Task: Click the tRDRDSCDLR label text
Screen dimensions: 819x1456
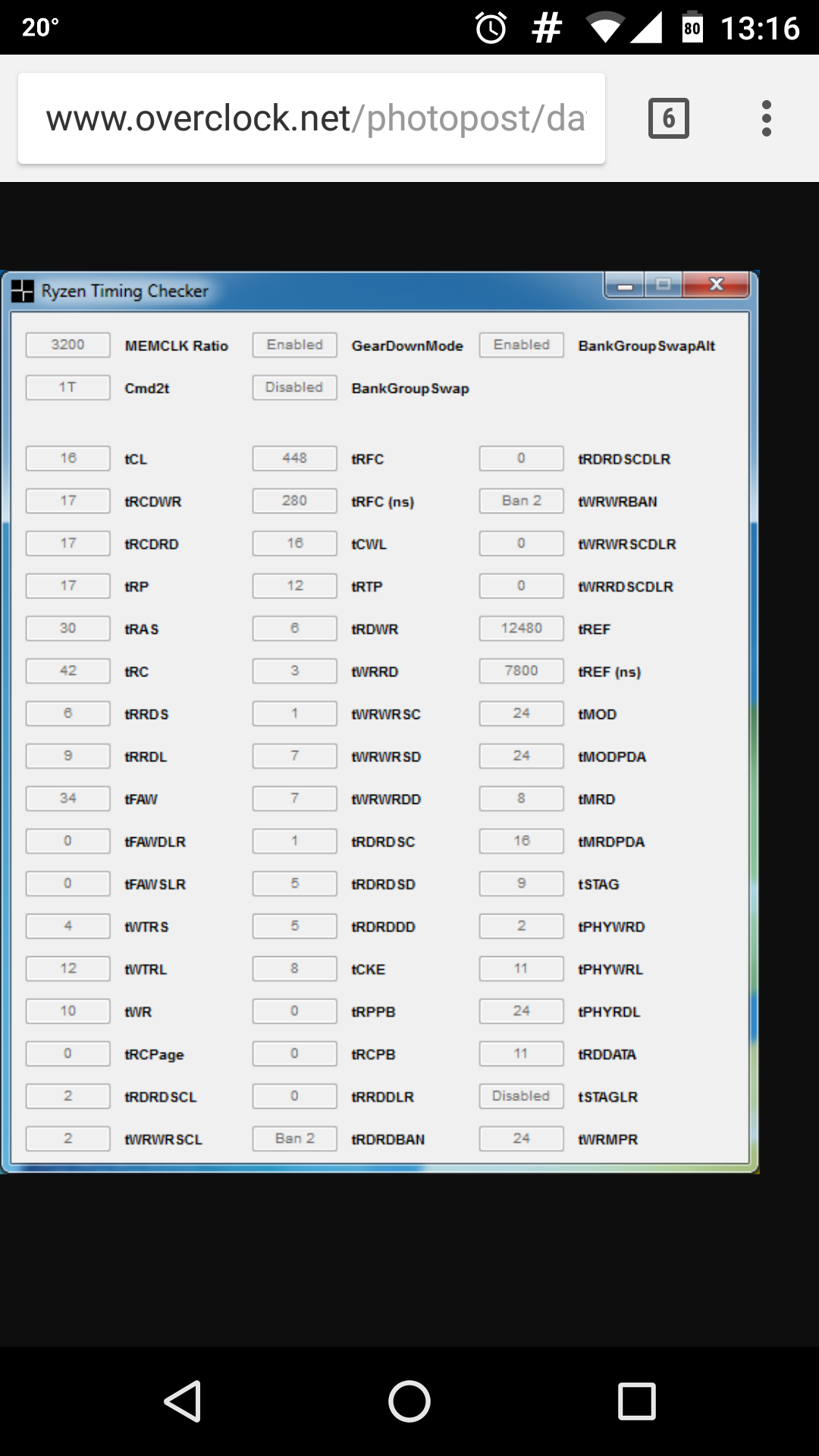Action: coord(624,460)
